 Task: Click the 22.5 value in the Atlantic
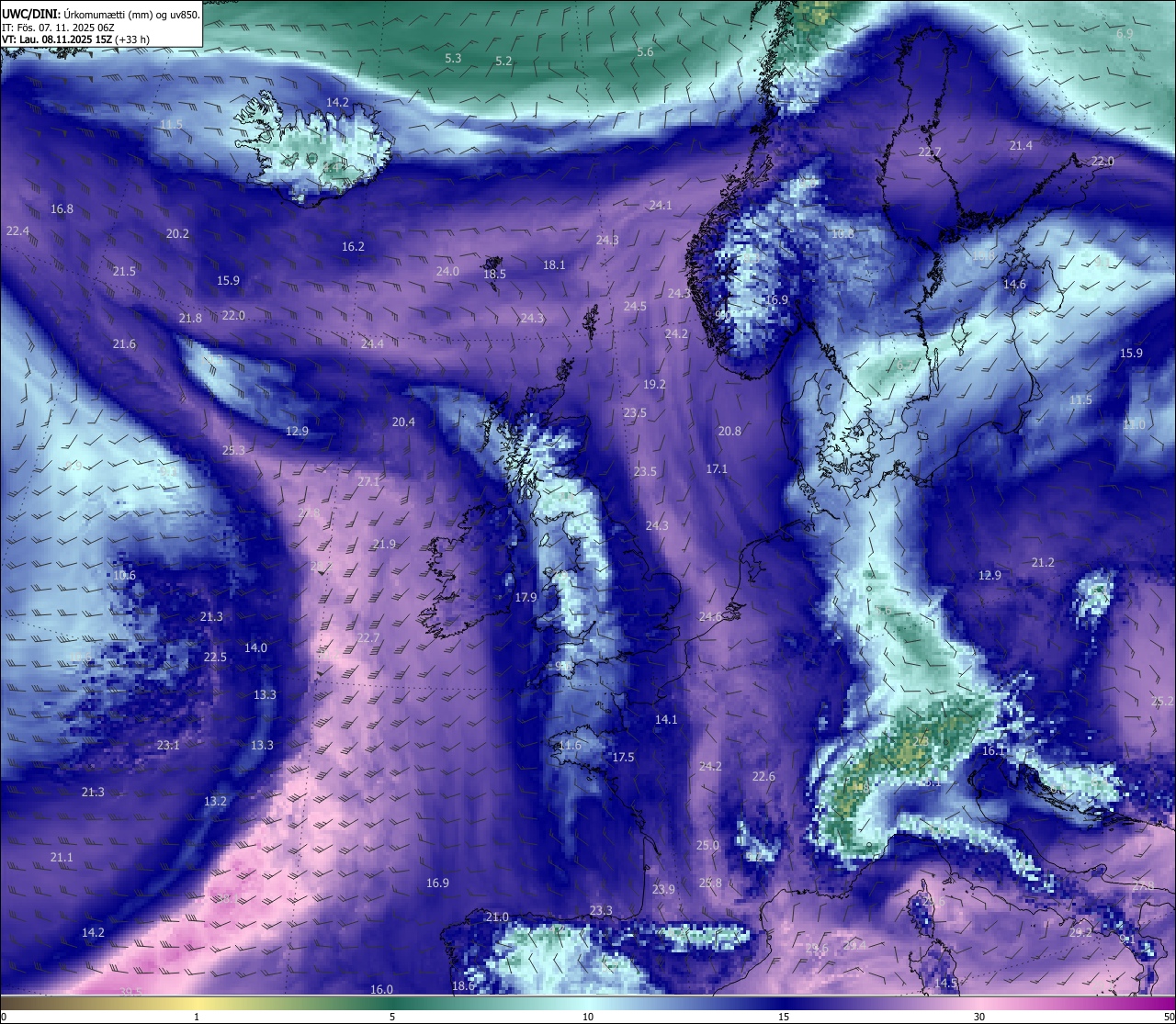(215, 658)
